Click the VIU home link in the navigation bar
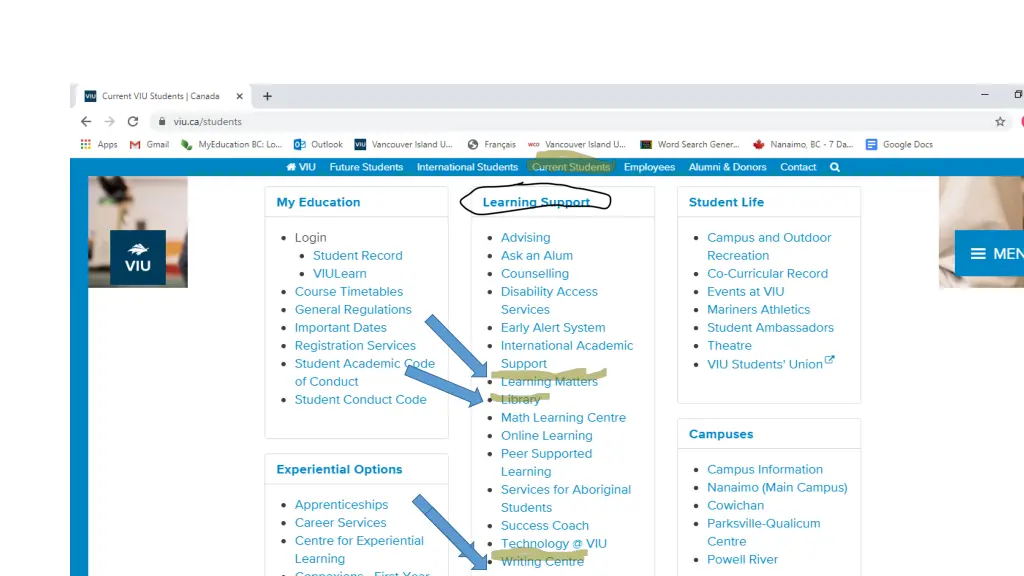 click(x=300, y=167)
